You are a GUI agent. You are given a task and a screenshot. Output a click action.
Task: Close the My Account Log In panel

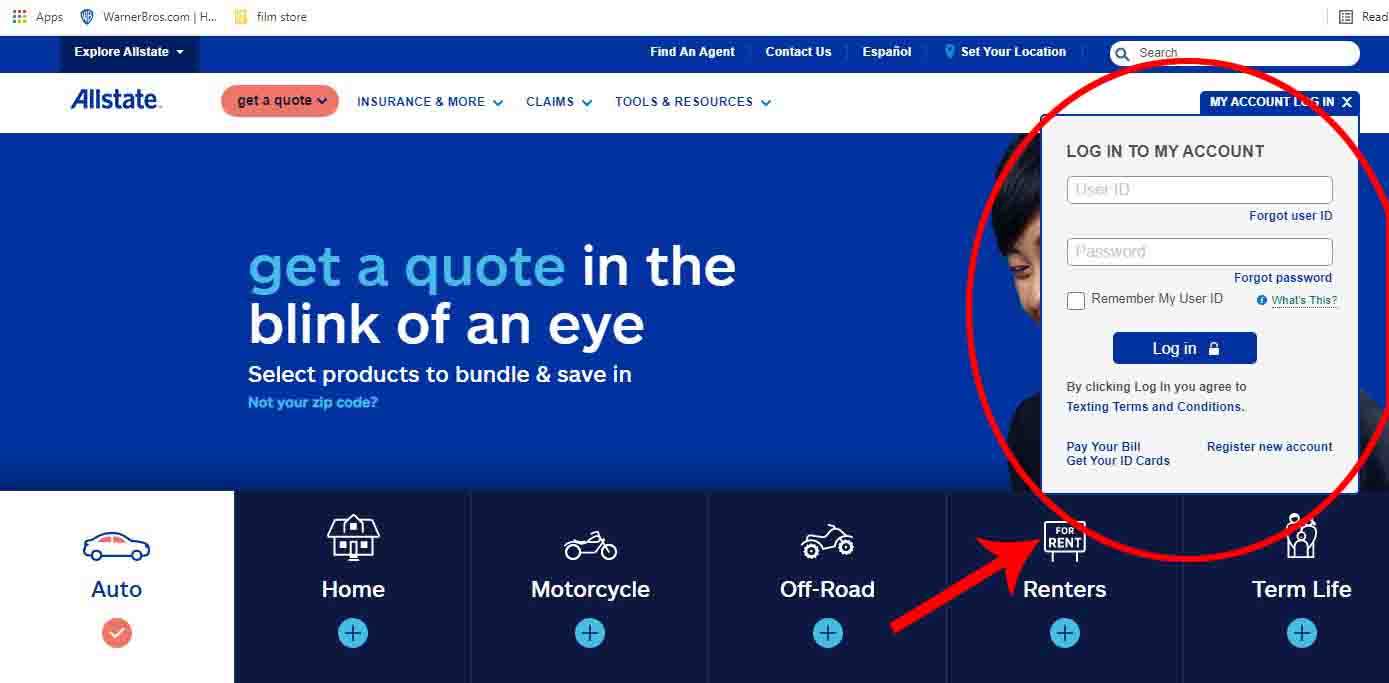click(1347, 102)
